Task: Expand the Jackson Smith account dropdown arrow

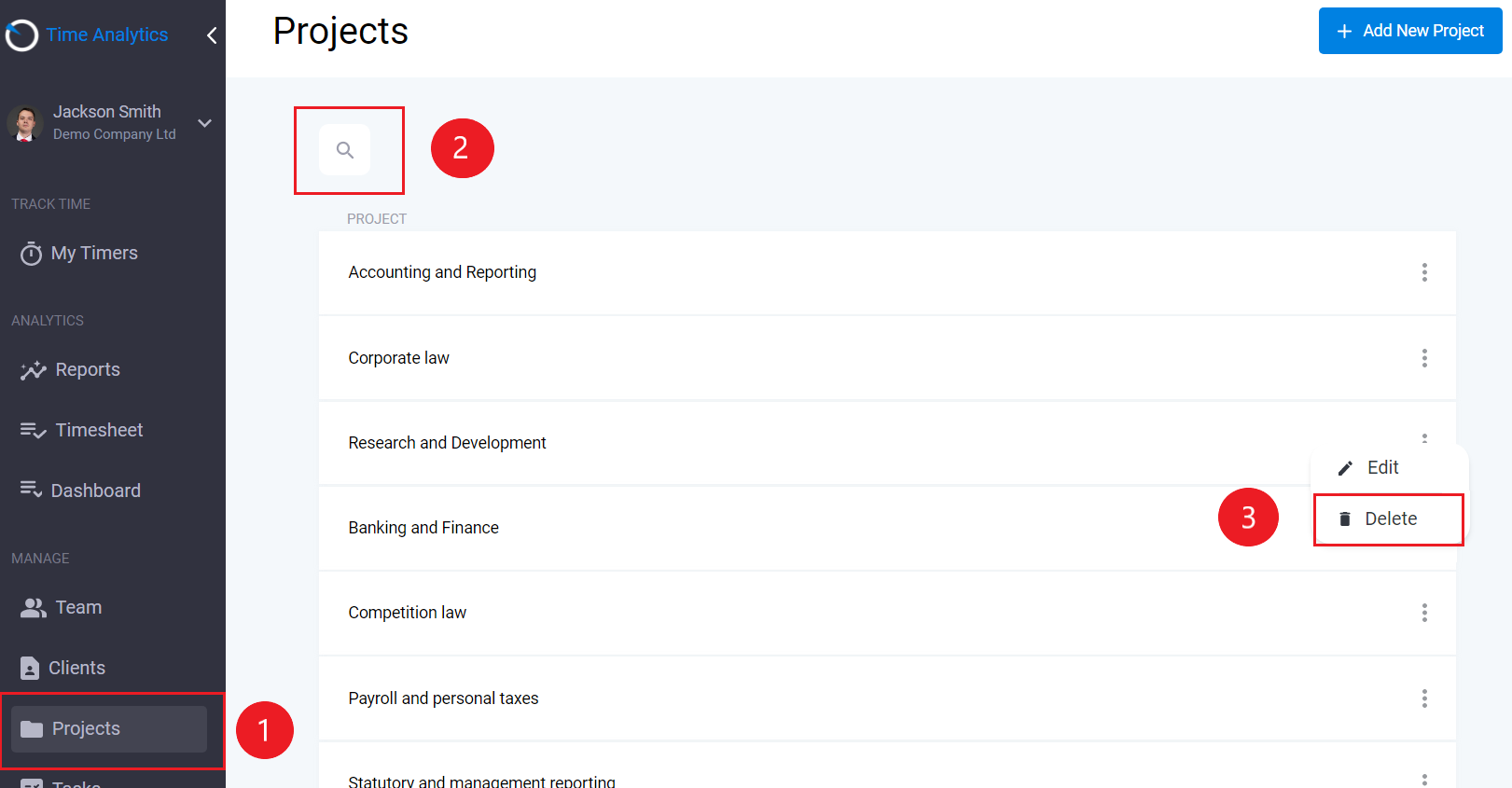Action: [x=205, y=123]
